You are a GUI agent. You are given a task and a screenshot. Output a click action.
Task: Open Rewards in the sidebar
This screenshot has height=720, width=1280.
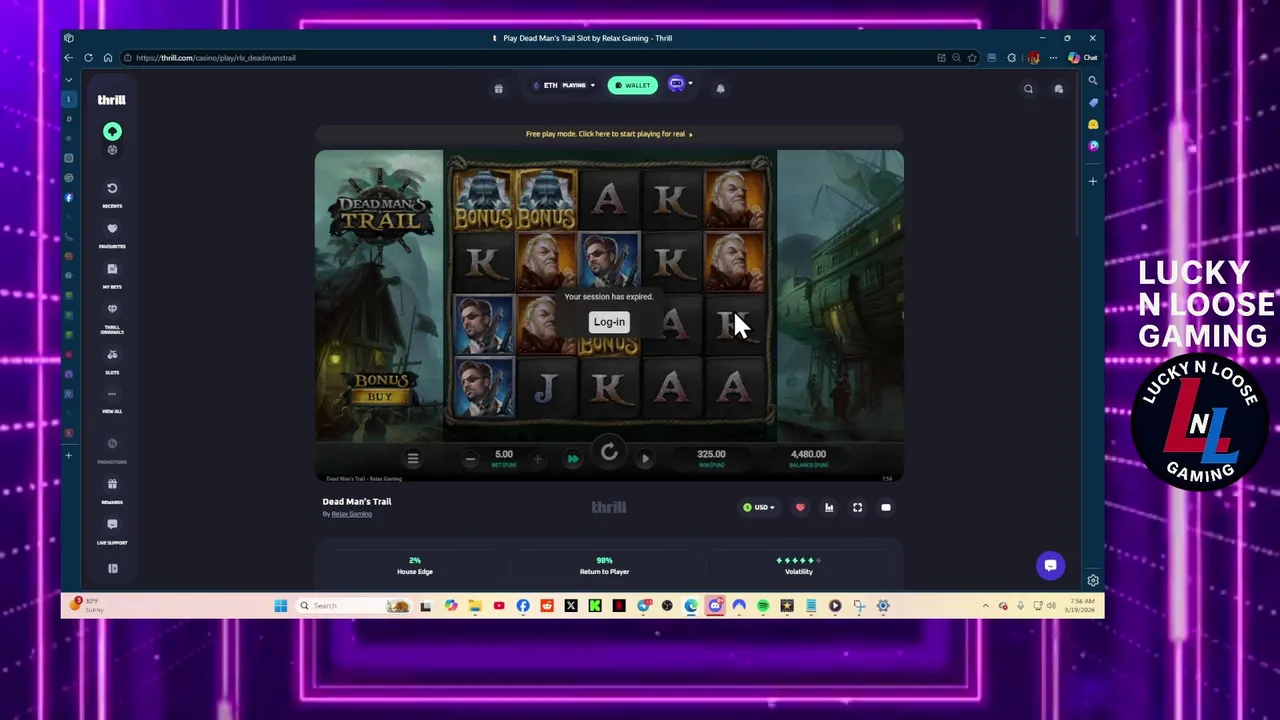click(112, 490)
